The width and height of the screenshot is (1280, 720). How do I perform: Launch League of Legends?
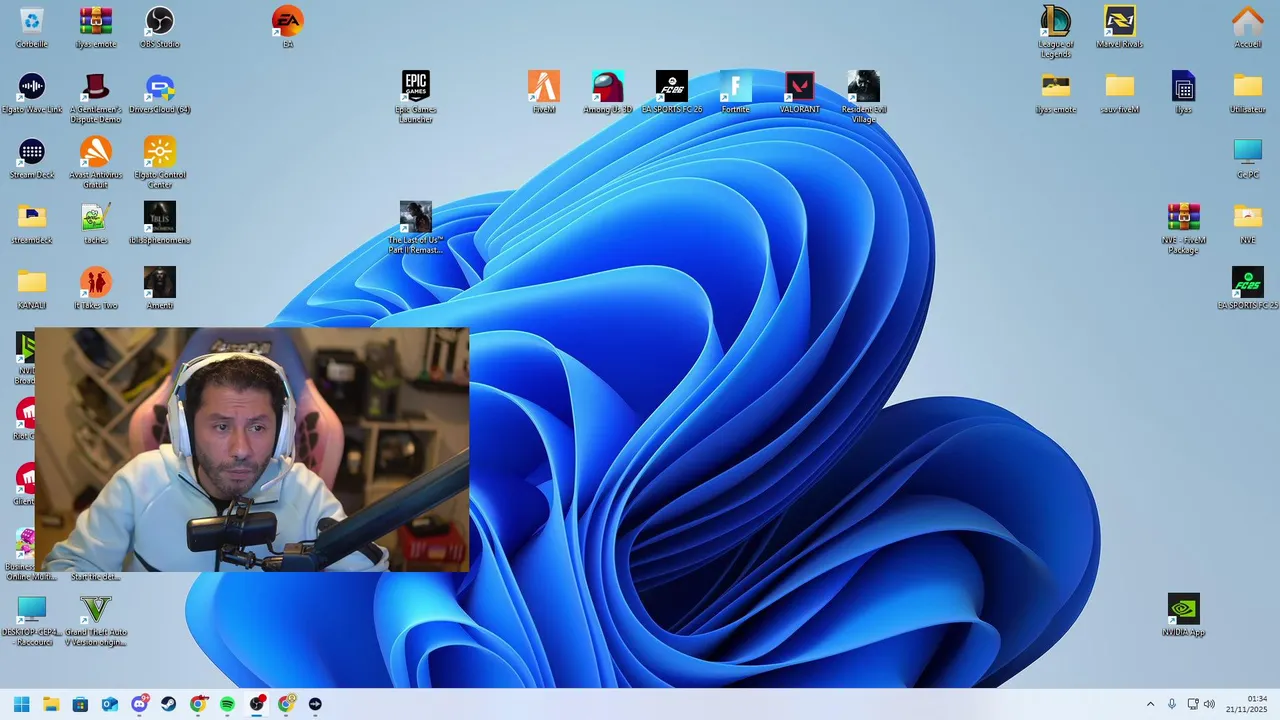1056,21
